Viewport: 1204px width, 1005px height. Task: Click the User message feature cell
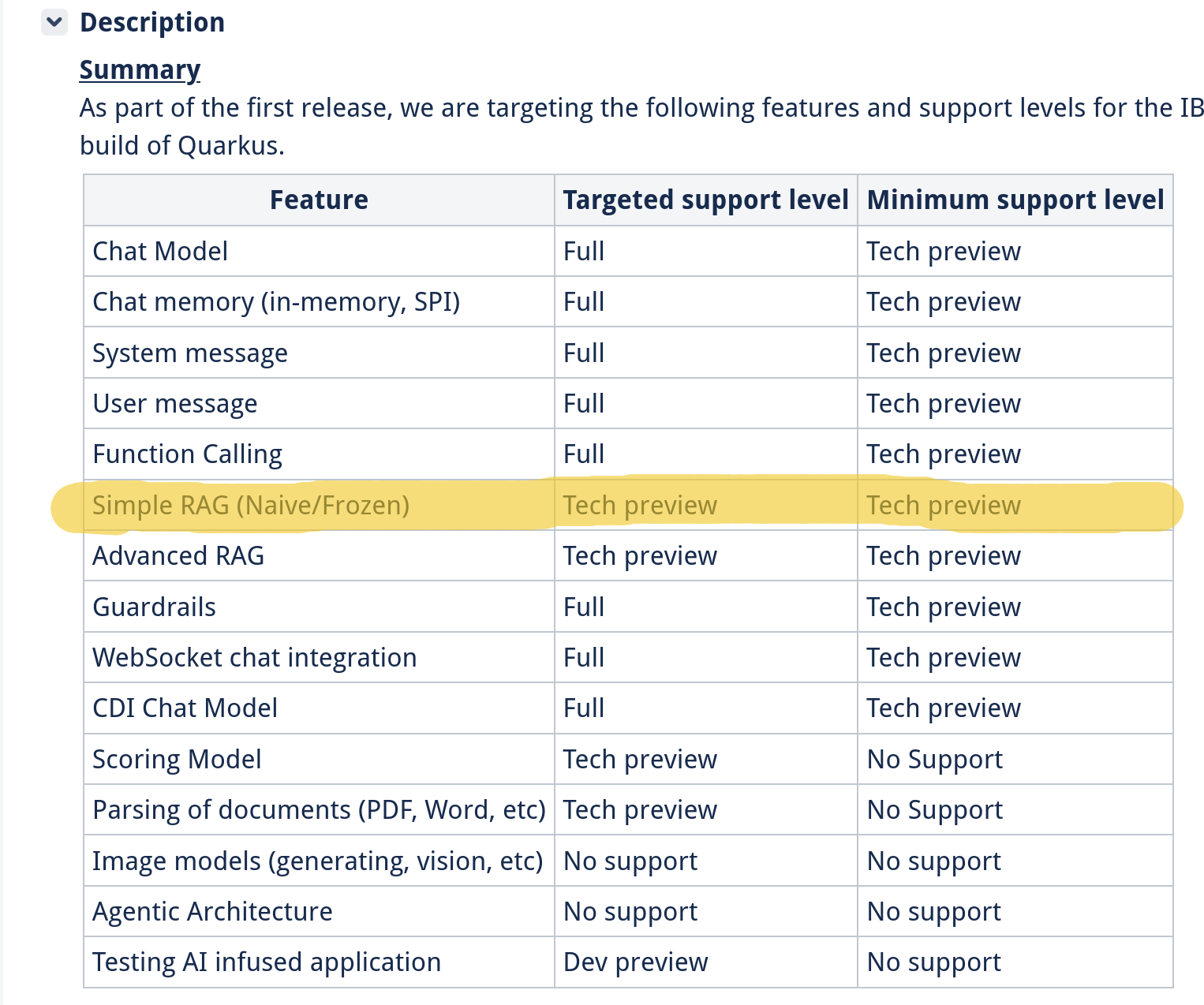(175, 403)
